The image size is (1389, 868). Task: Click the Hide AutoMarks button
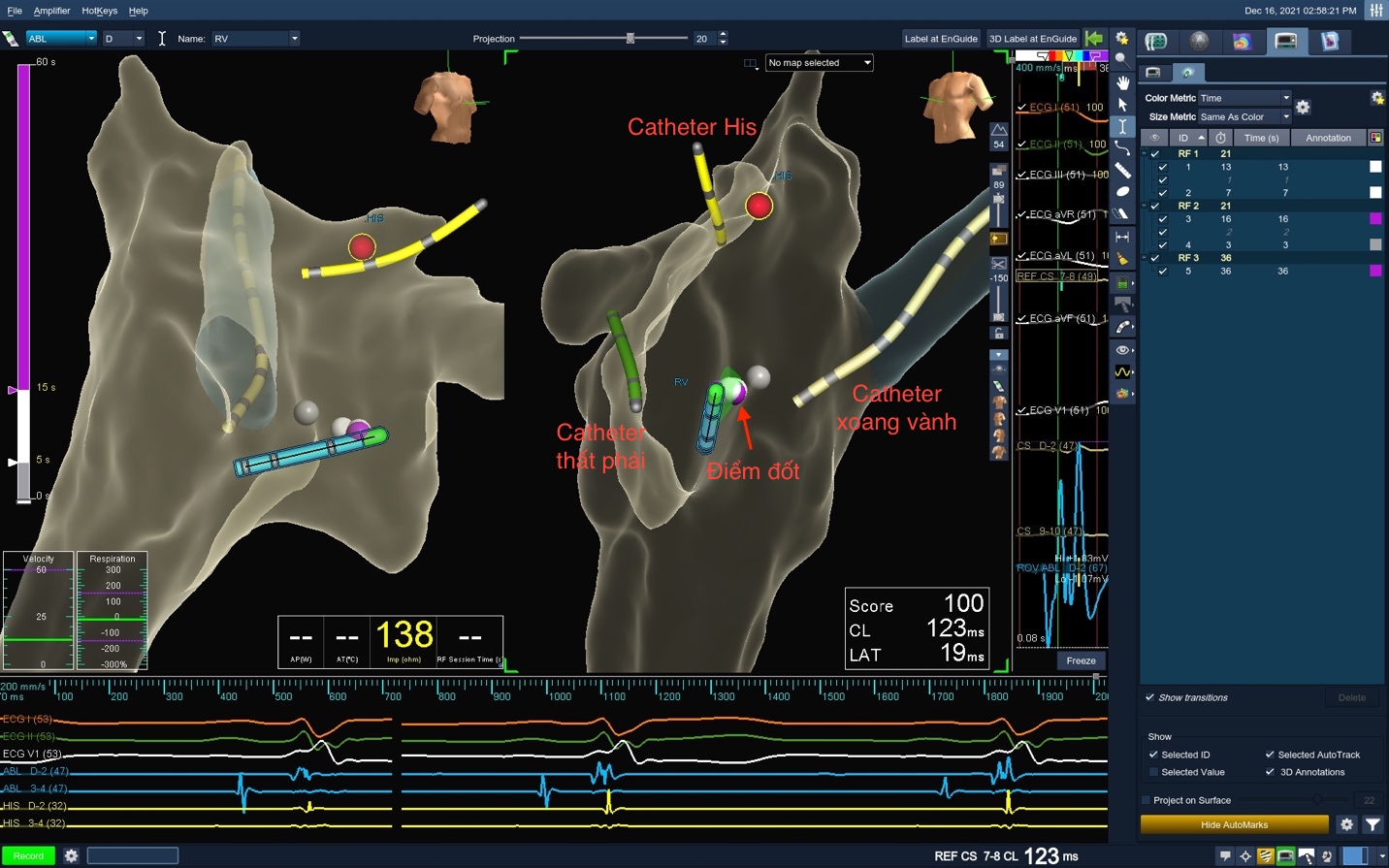(x=1234, y=824)
